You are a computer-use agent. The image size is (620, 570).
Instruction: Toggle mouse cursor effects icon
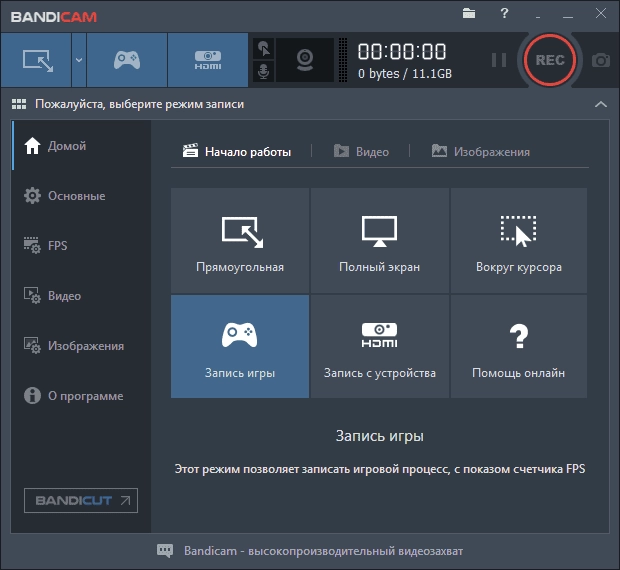(x=263, y=49)
